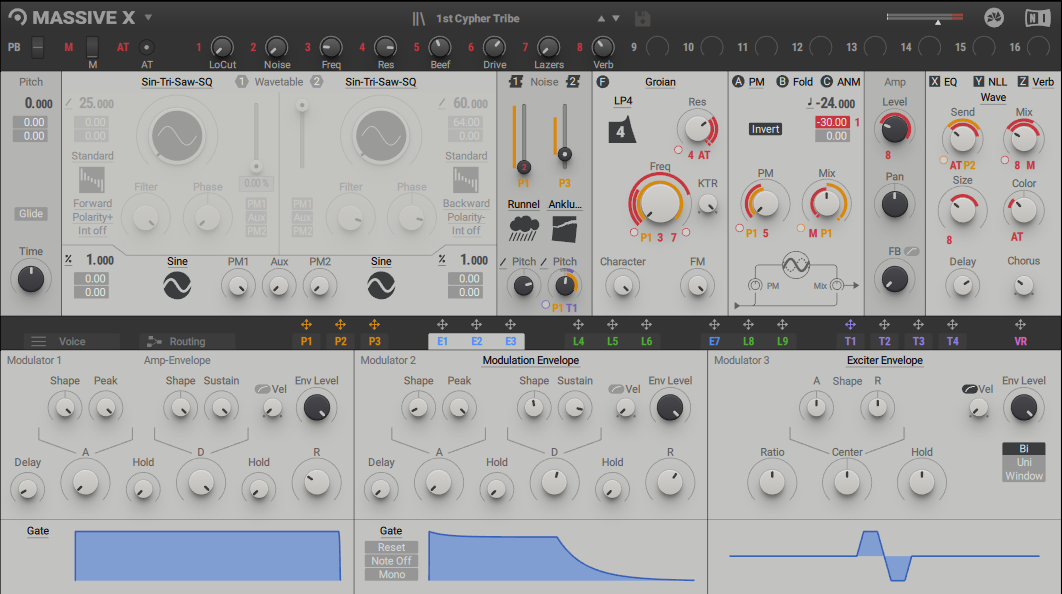Grab the E7 modulation assign arrows
This screenshot has width=1062, height=594.
714,324
